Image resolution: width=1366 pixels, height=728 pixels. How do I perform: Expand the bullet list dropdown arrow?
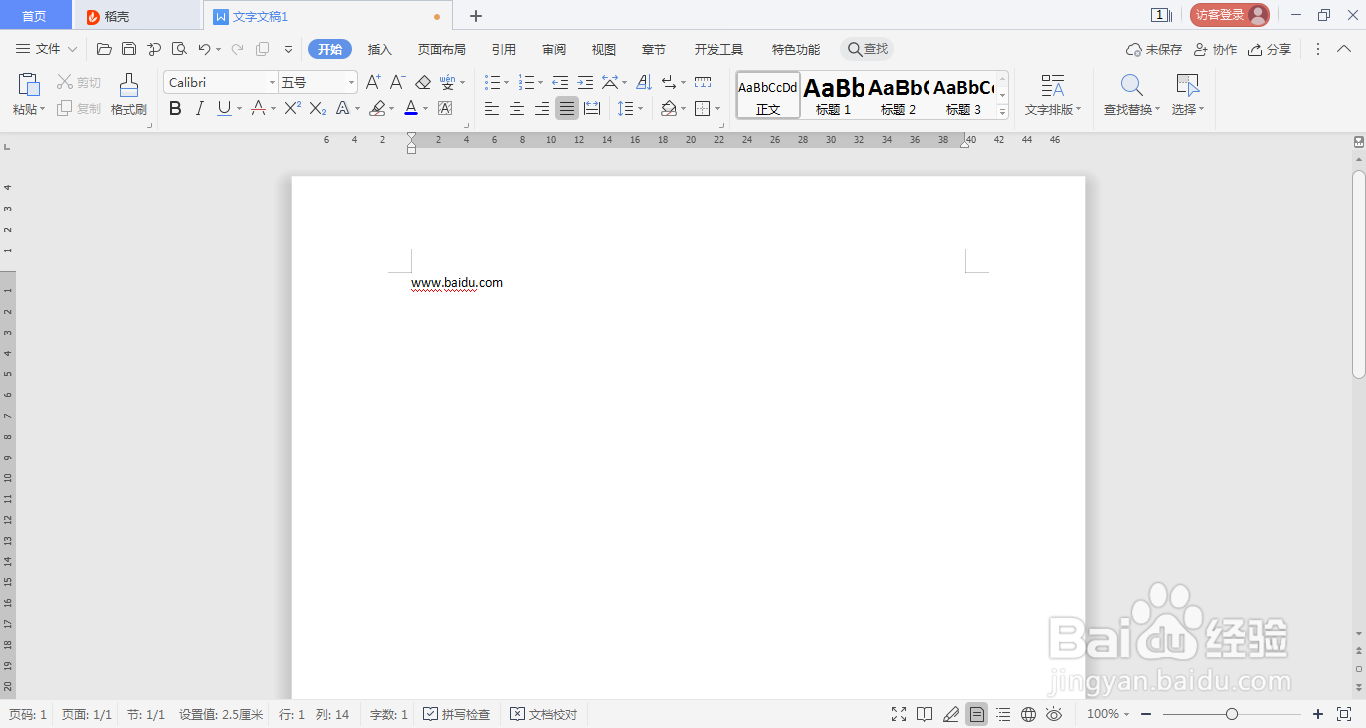507,82
